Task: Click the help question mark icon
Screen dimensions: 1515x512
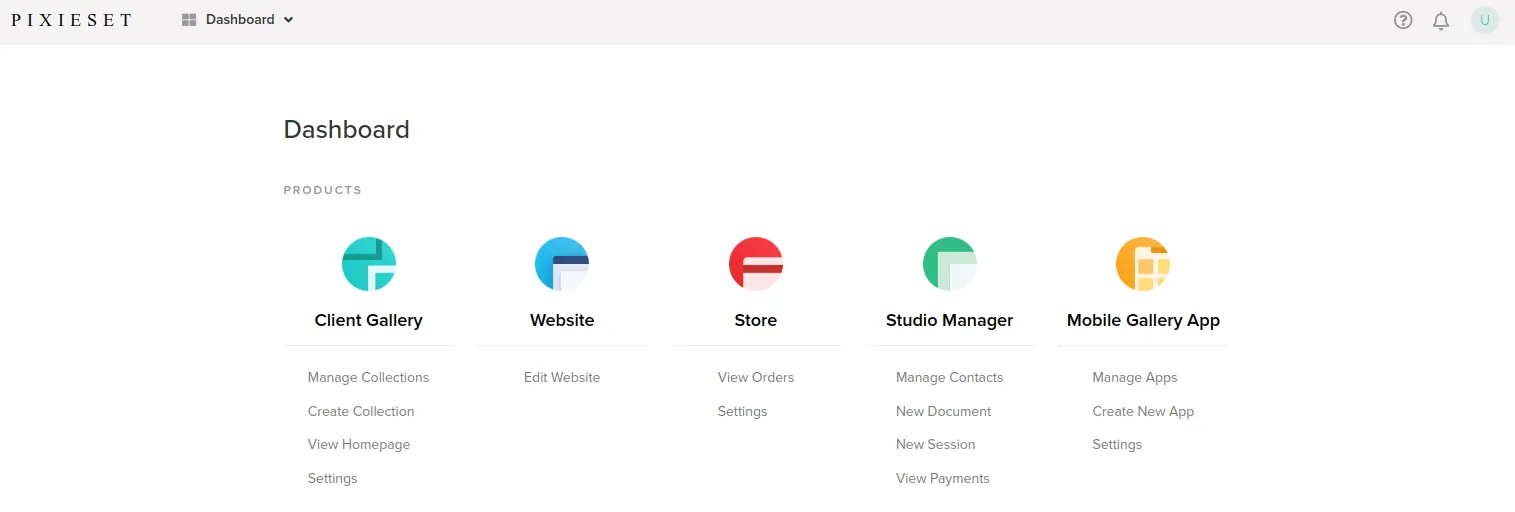Action: (1403, 20)
